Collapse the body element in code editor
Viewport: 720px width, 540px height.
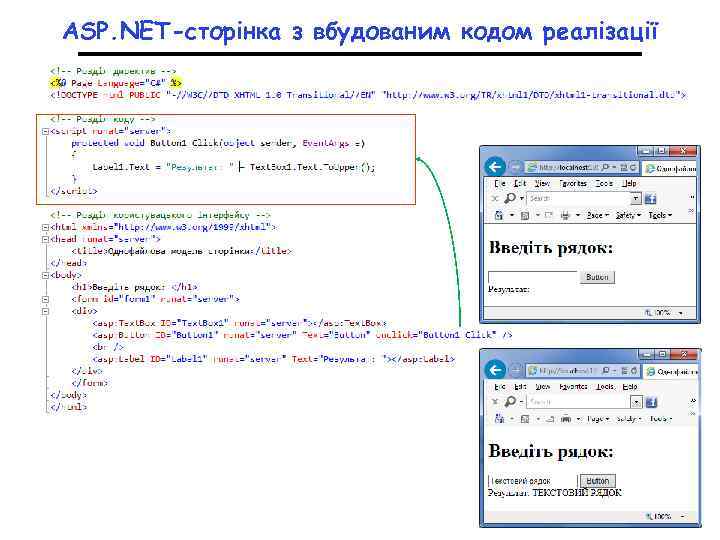(45, 276)
